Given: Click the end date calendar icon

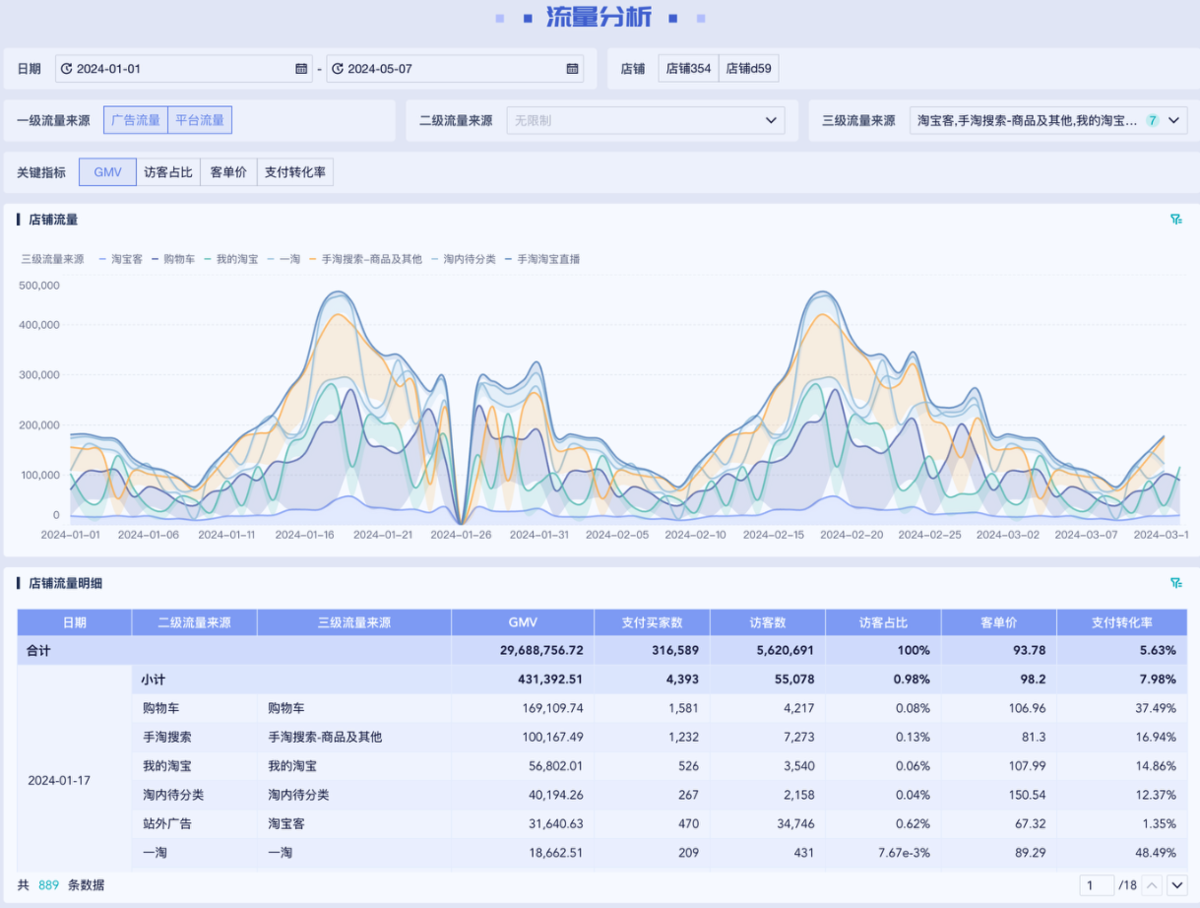Looking at the screenshot, I should tap(572, 69).
